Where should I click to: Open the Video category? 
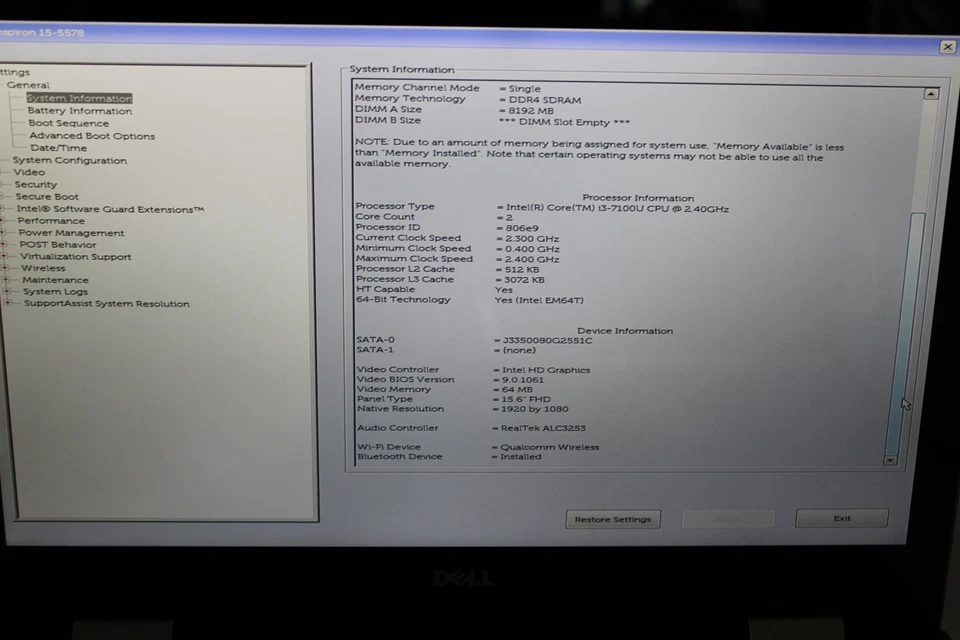(x=29, y=172)
